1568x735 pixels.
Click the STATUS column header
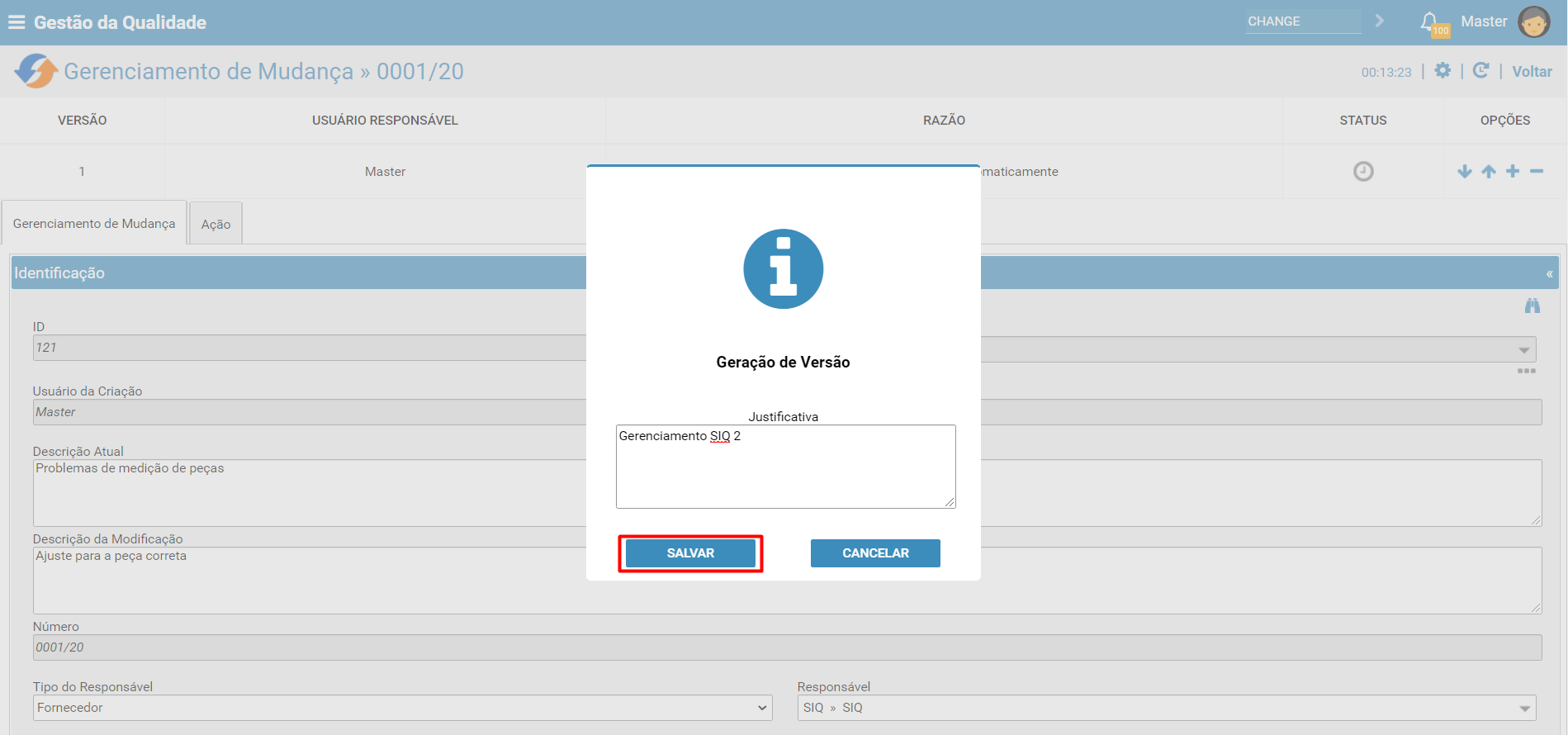coord(1363,121)
